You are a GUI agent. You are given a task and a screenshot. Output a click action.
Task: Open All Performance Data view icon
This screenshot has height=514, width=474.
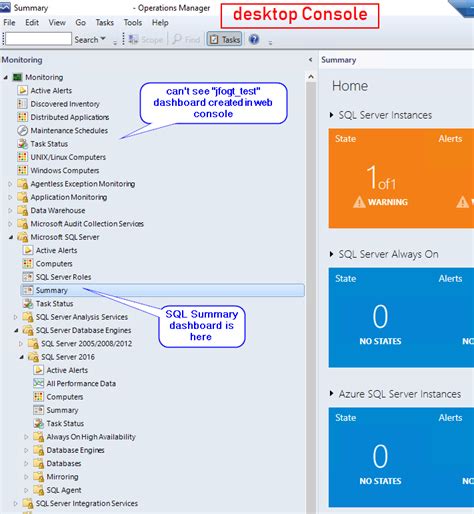click(38, 383)
